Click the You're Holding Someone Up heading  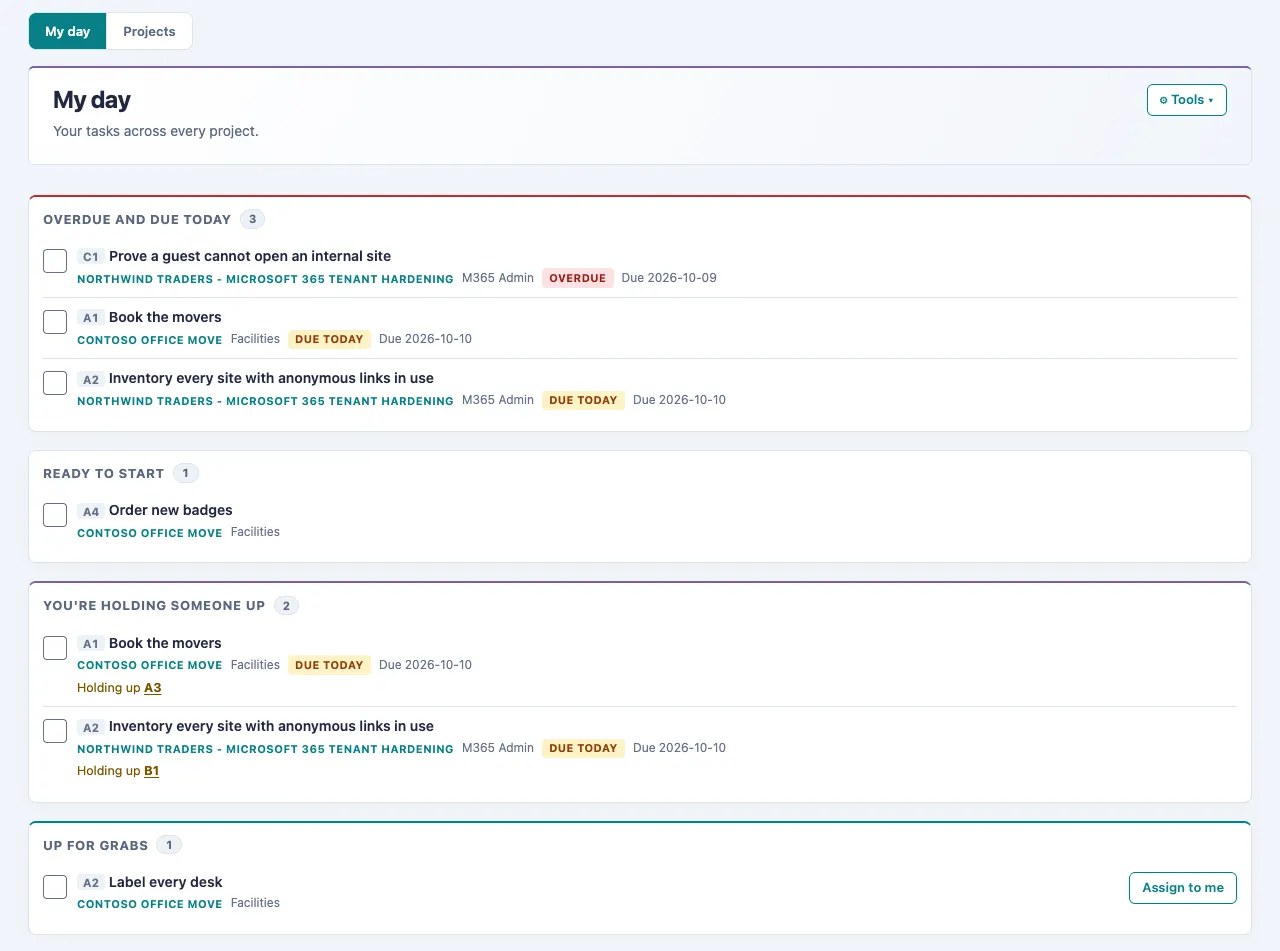154,605
